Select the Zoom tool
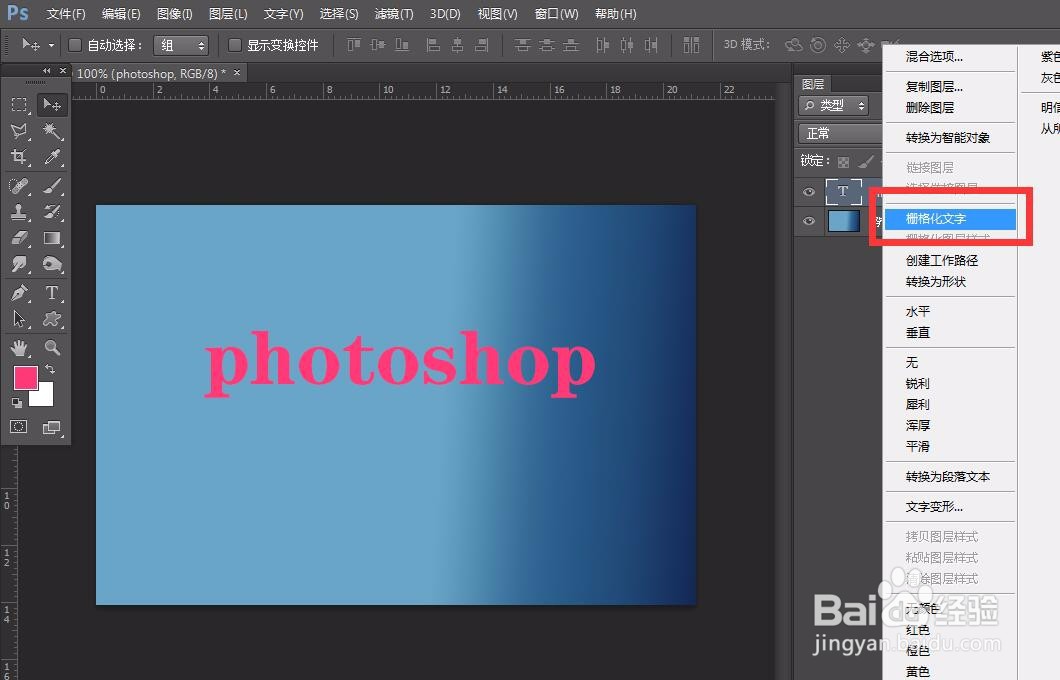Screen dimensions: 1060x680 click(x=51, y=347)
